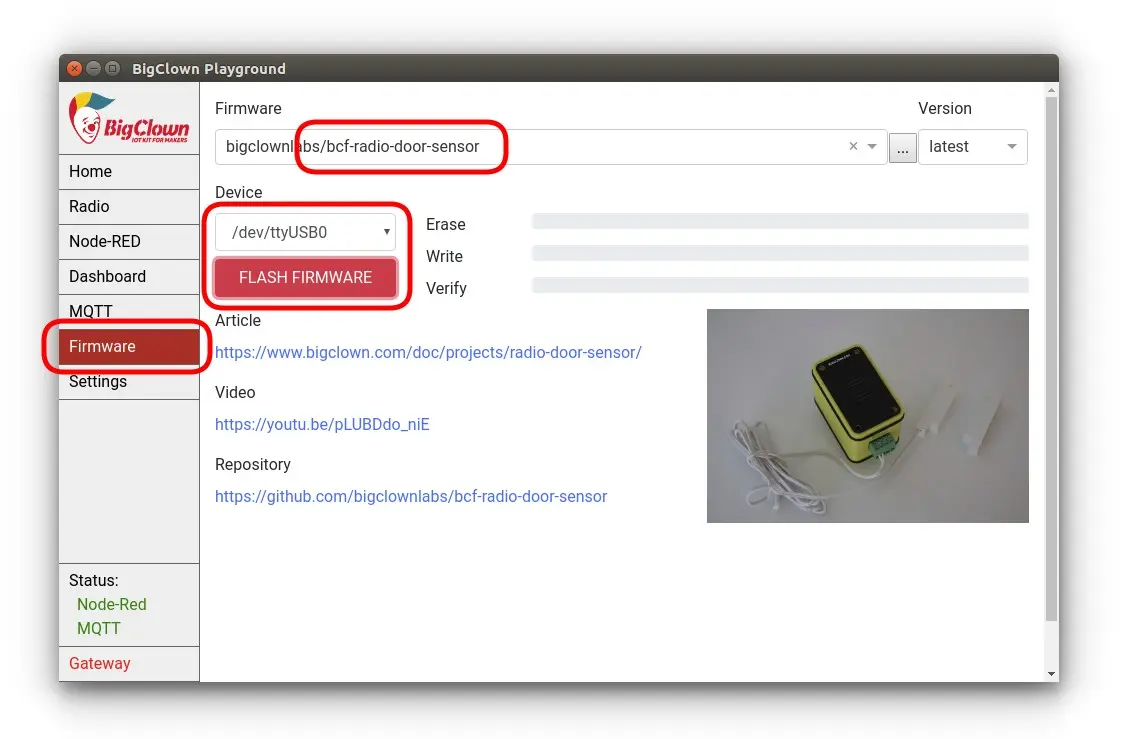
Task: Expand the firmware list dropdown arrow
Action: 872,147
